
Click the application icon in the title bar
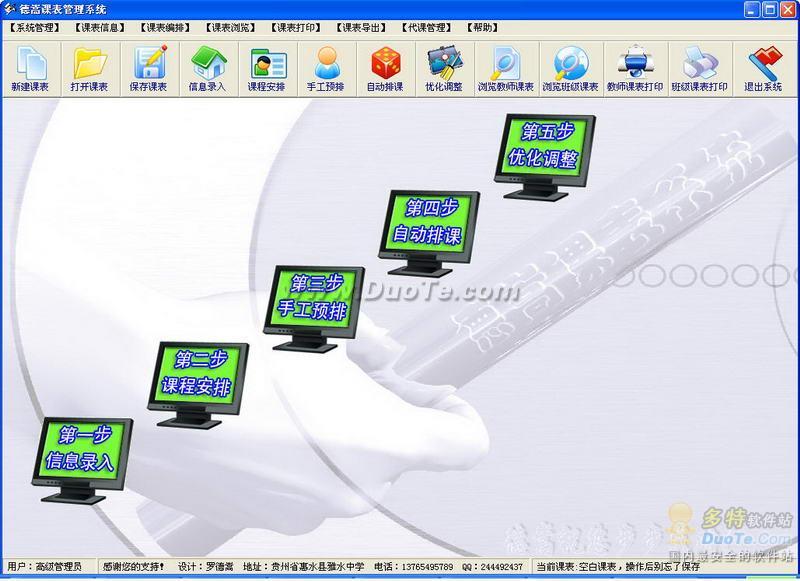click(x=9, y=9)
